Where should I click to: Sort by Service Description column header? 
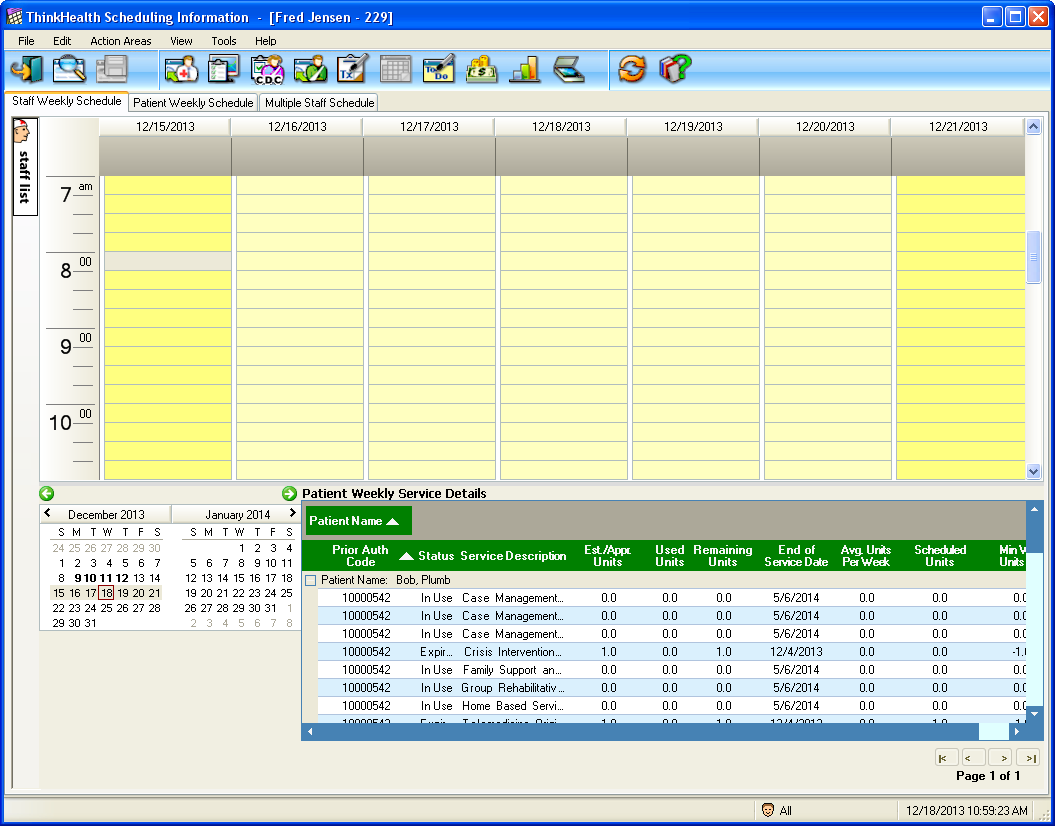pyautogui.click(x=513, y=556)
